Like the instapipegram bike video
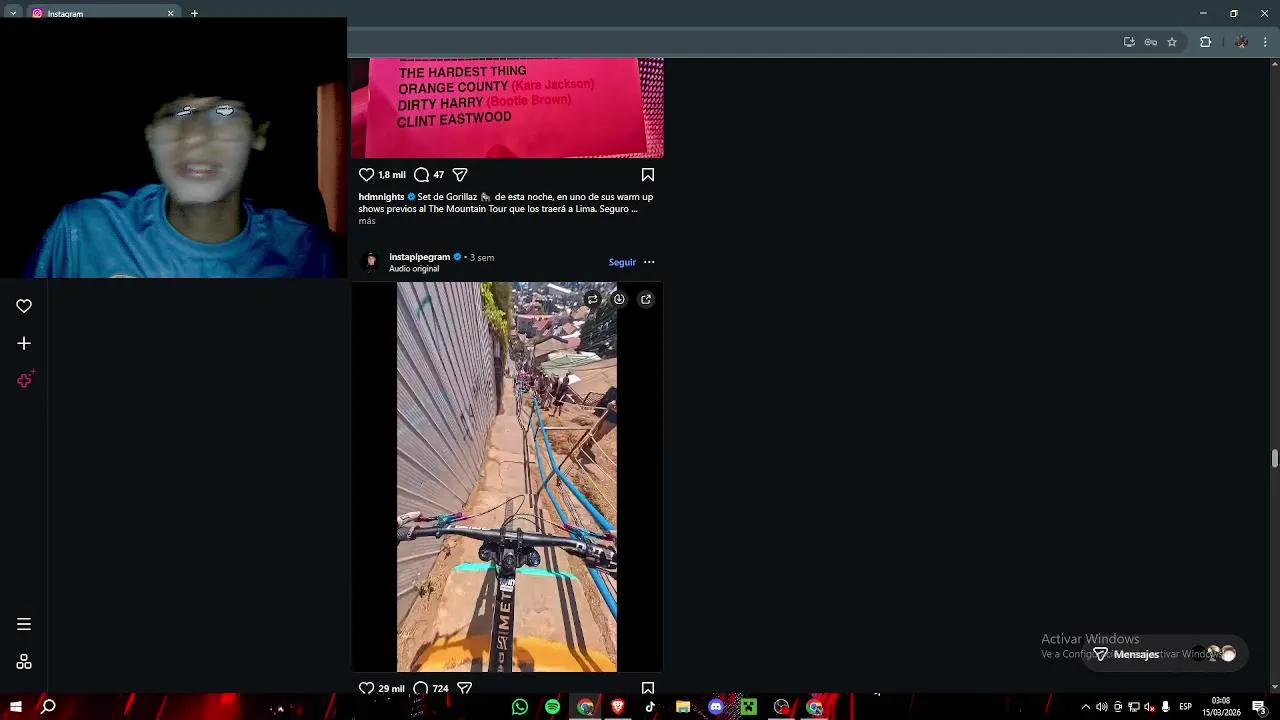 click(366, 688)
